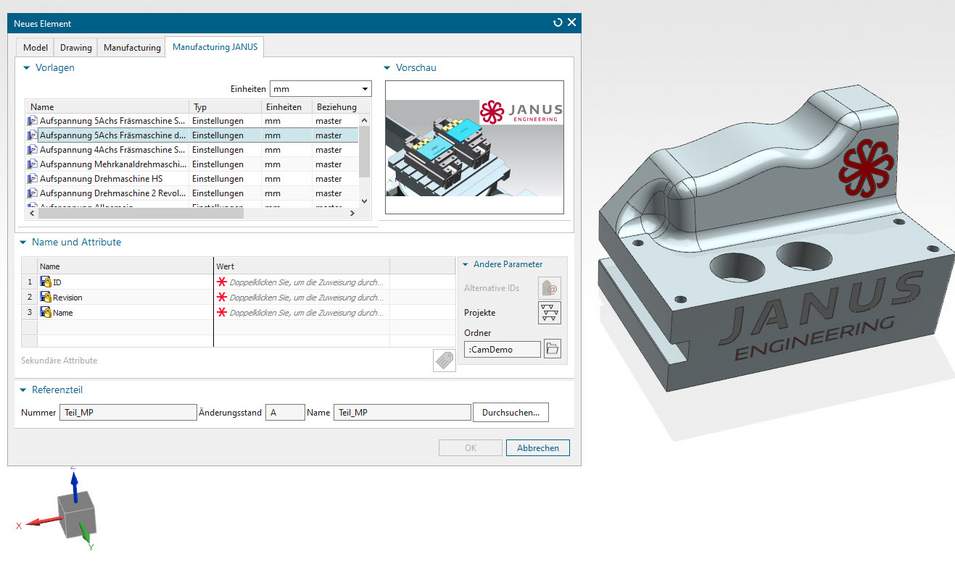
Task: Select template Aufspannung Drehmaschine 2 Revol...
Action: point(192,193)
